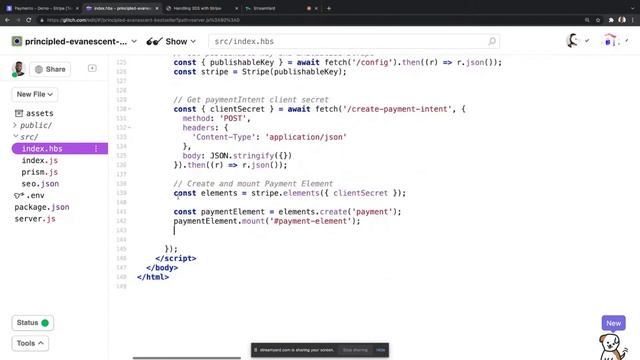Click the user profile avatar in sidebar
Image resolution: width=640 pixels, height=360 pixels.
[x=18, y=69]
